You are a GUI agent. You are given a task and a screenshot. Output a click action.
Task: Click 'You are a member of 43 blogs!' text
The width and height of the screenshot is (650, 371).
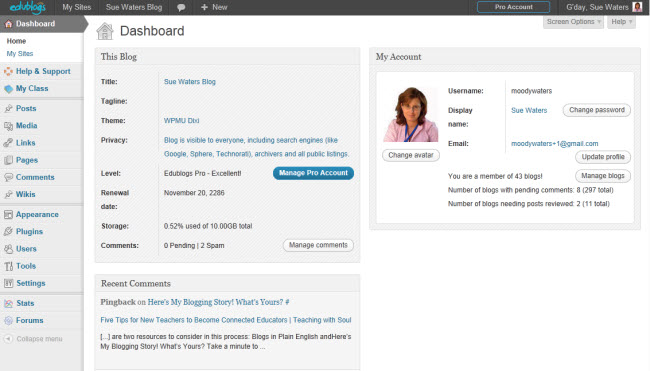495,176
